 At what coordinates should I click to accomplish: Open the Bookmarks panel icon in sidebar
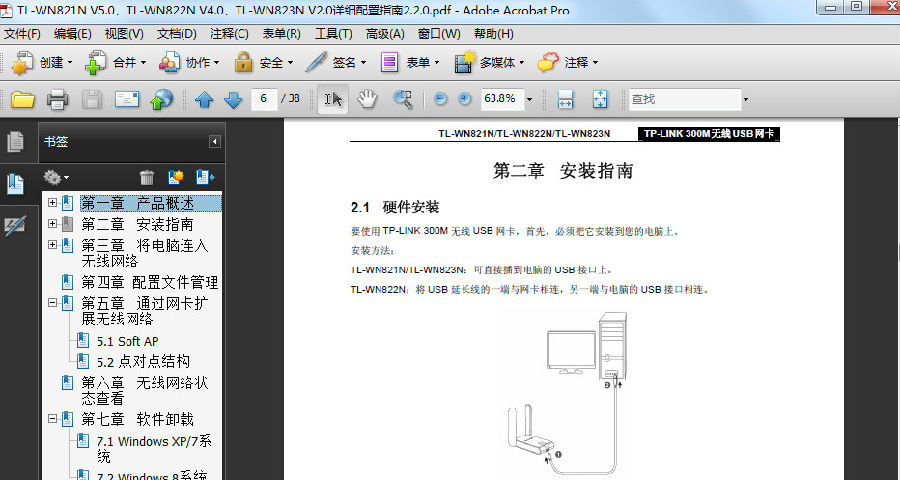15,184
